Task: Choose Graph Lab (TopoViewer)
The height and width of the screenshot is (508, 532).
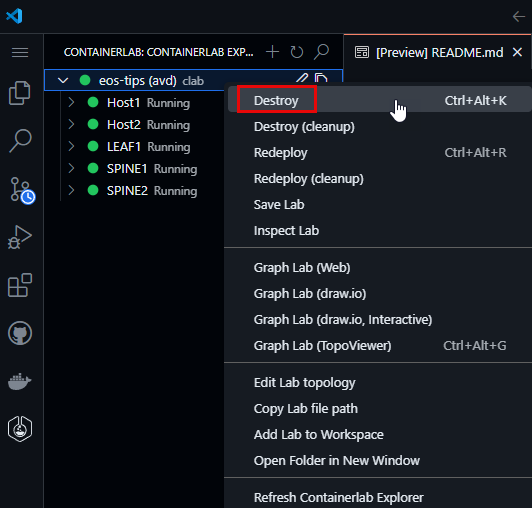Action: [x=379, y=346]
